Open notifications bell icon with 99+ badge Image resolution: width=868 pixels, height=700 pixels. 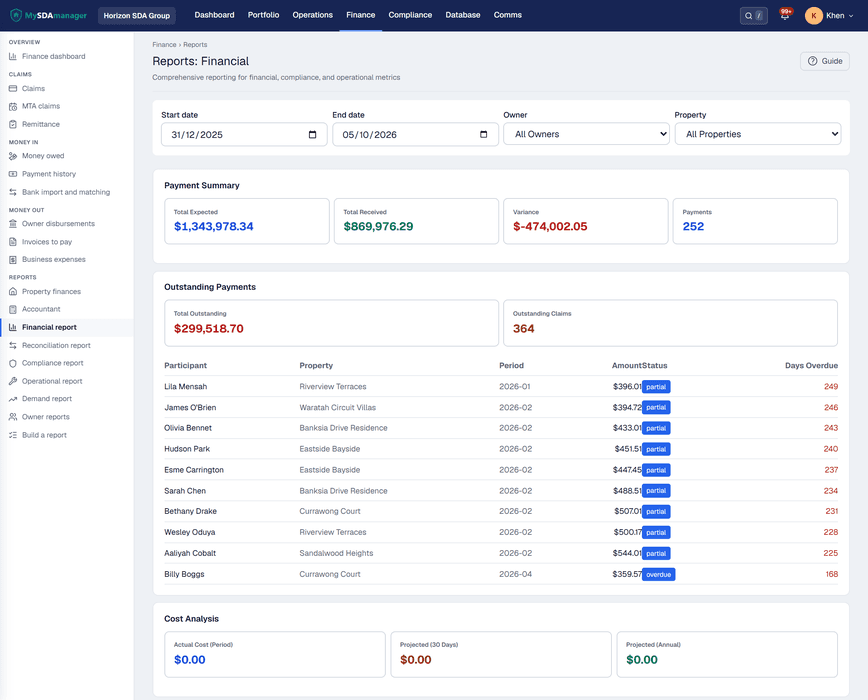pos(785,15)
